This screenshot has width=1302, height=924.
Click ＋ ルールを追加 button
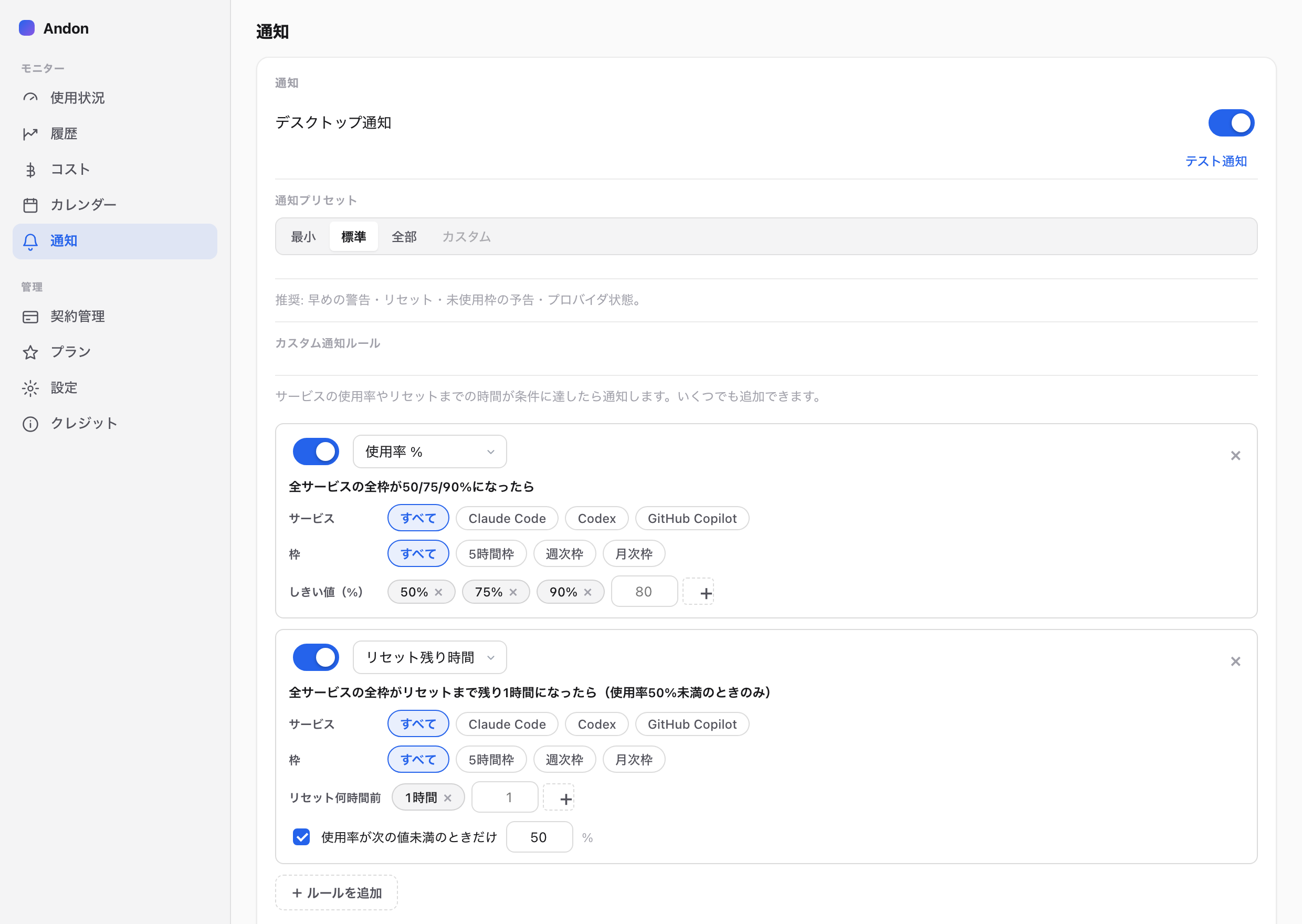point(336,892)
